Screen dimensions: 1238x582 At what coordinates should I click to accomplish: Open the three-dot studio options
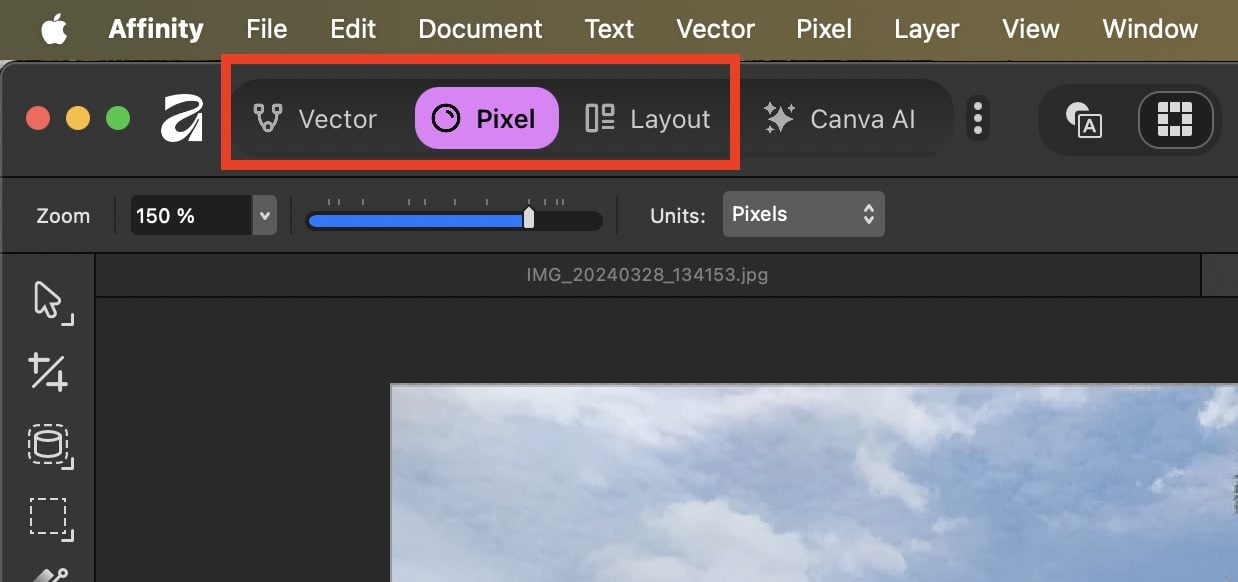tap(977, 119)
